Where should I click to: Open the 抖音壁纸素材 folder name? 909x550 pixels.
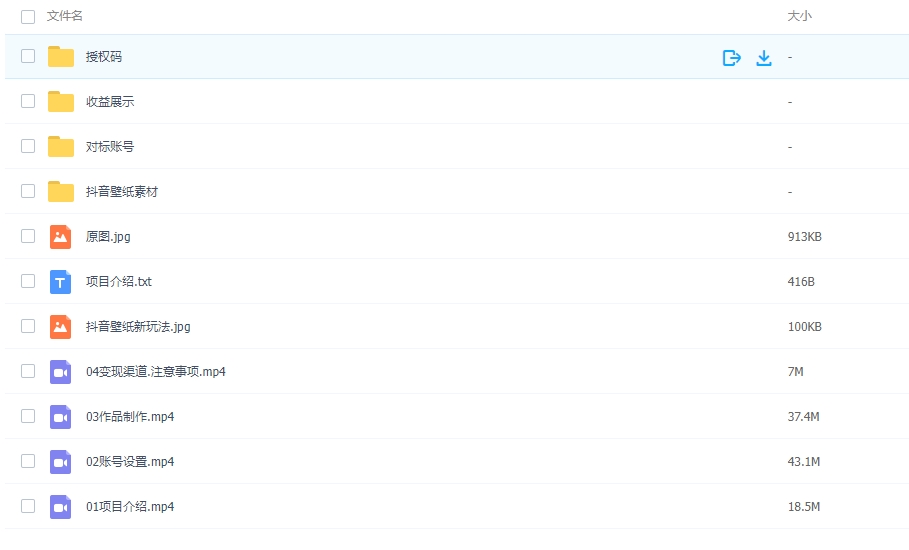point(121,191)
